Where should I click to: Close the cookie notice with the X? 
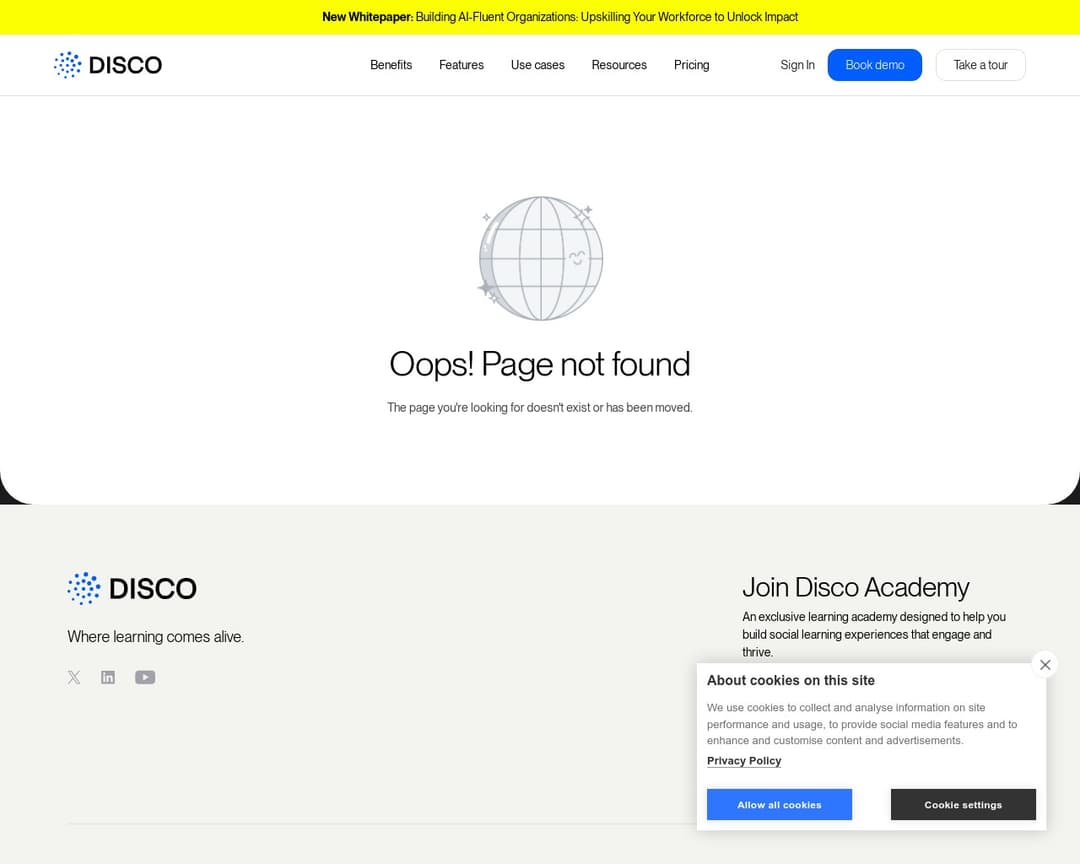click(x=1044, y=665)
